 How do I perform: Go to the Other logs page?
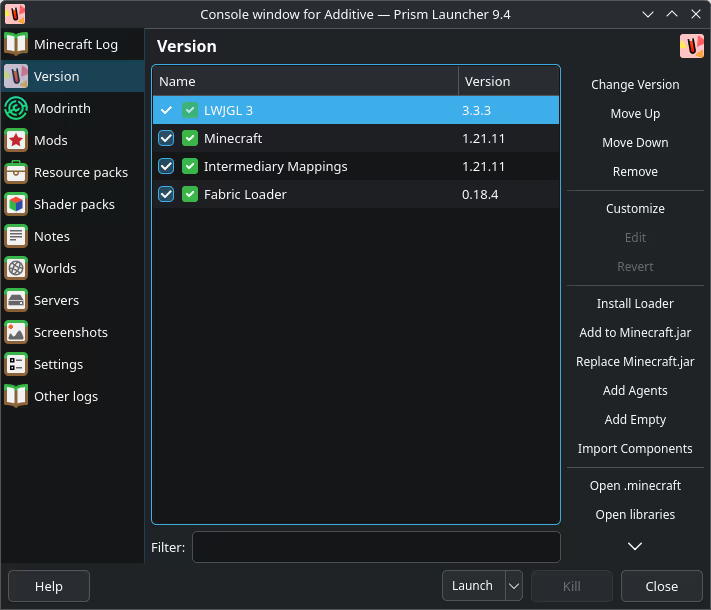point(66,396)
